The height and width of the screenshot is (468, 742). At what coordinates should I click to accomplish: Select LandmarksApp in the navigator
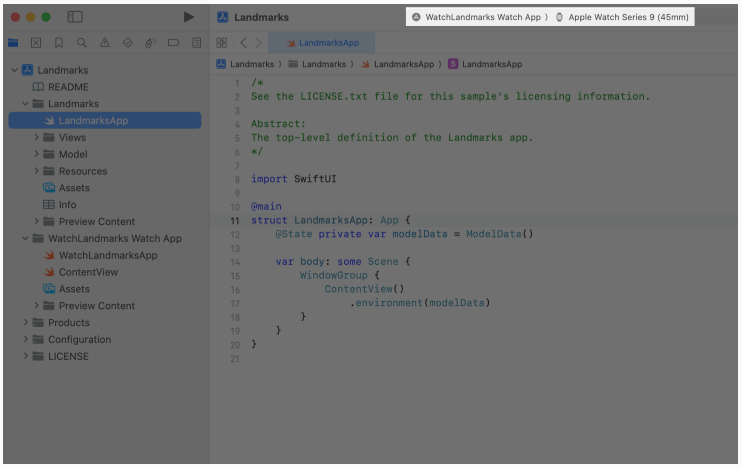coord(105,120)
